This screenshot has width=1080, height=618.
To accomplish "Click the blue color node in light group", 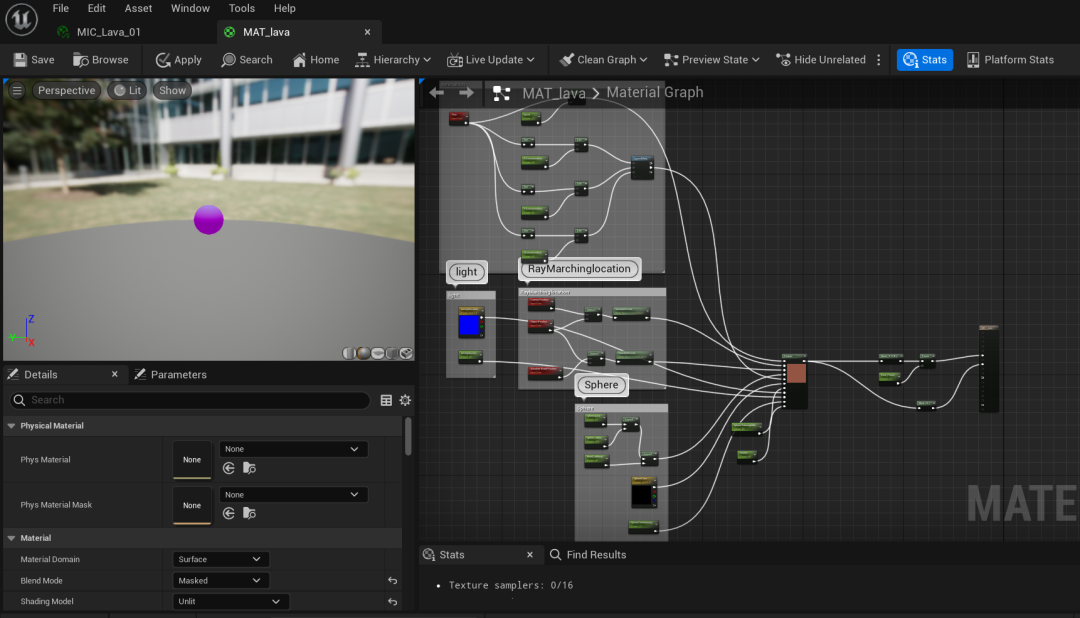I will click(x=468, y=325).
